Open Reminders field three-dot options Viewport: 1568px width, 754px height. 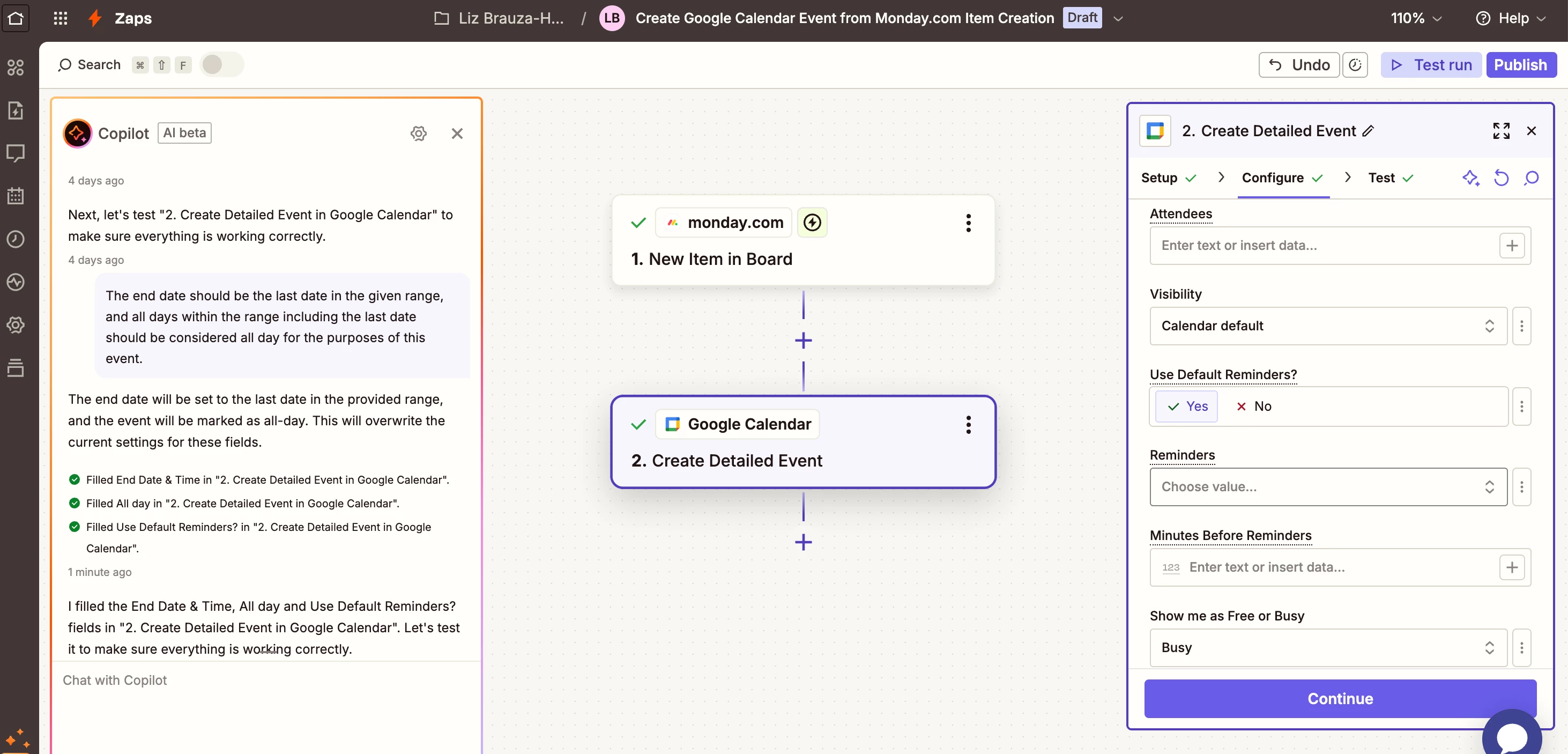click(x=1521, y=486)
